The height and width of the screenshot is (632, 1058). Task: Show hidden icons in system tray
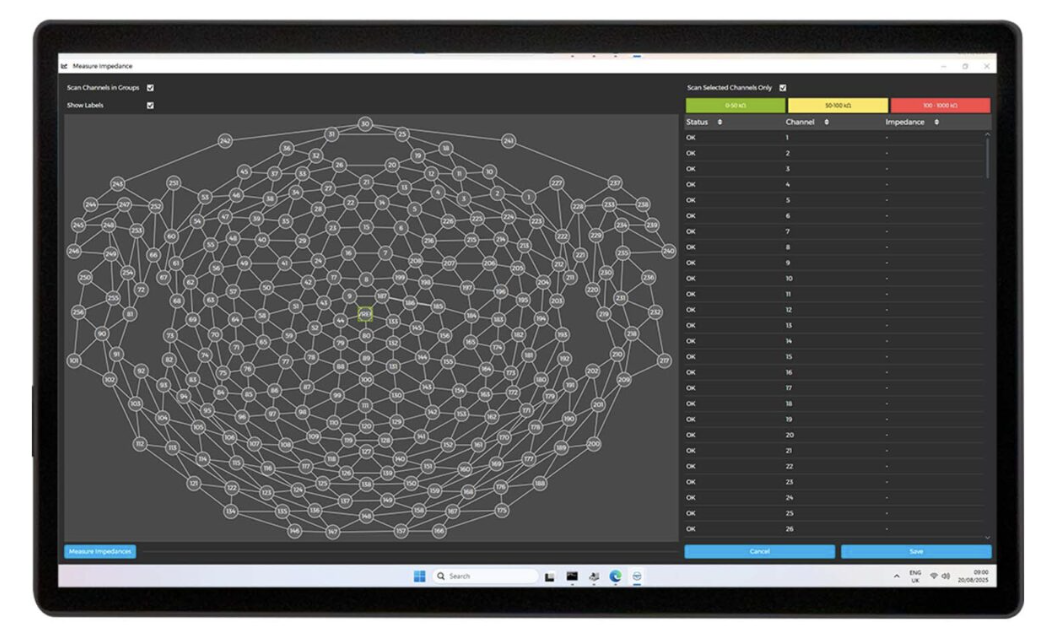click(x=897, y=576)
